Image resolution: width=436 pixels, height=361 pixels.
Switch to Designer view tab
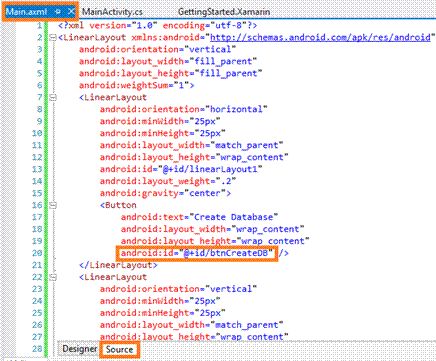coord(80,349)
